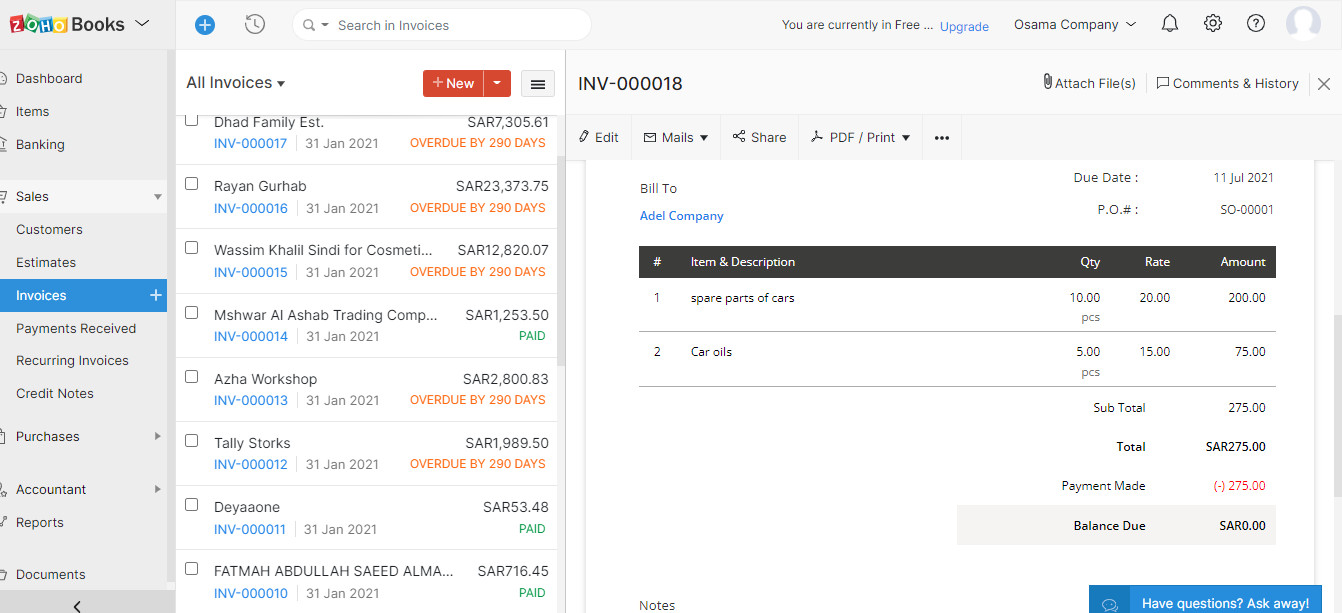Viewport: 1342px width, 613px height.
Task: Go to Customers
Action: [x=49, y=230]
